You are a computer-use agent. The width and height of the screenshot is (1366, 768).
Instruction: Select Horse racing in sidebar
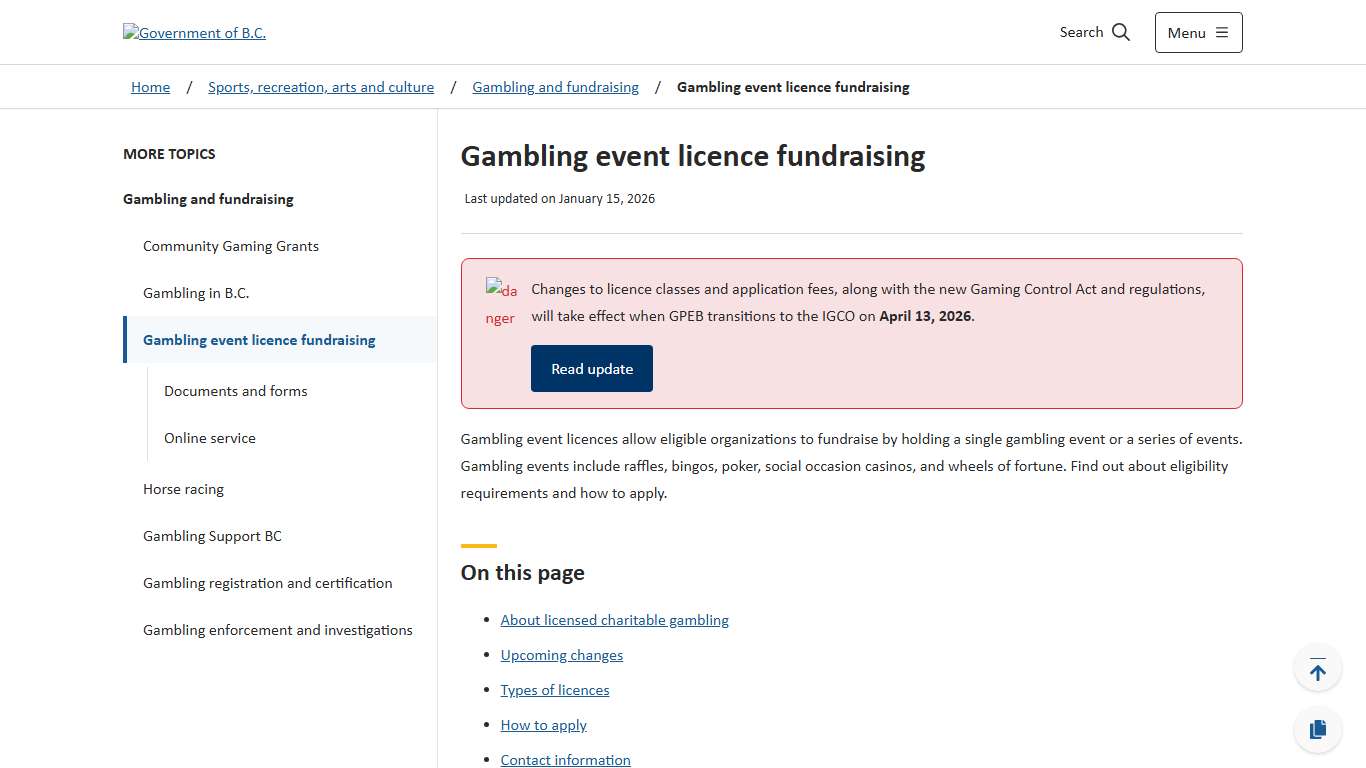tap(184, 489)
